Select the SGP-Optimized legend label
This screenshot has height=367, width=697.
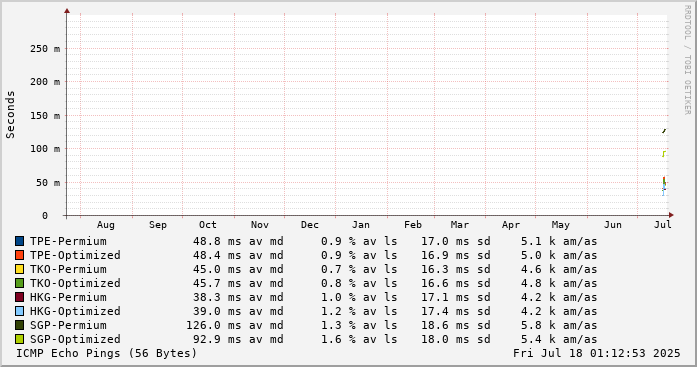pyautogui.click(x=75, y=339)
